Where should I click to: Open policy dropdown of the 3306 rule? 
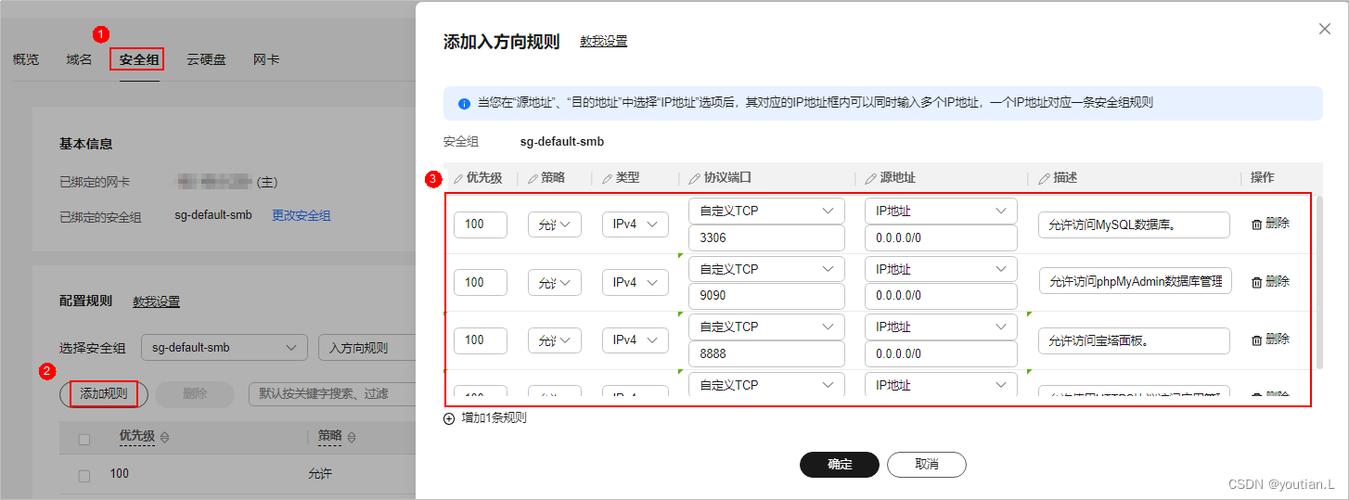pyautogui.click(x=554, y=224)
